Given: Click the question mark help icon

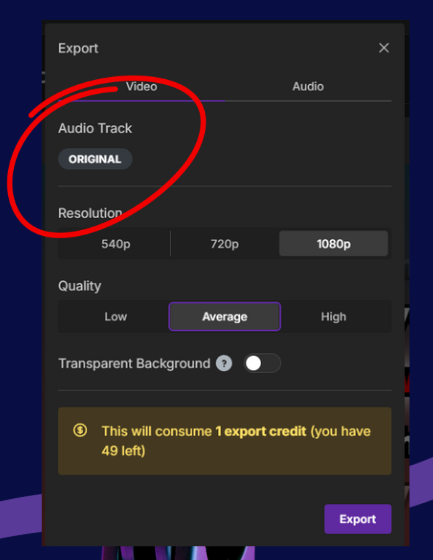Looking at the screenshot, I should [224, 364].
